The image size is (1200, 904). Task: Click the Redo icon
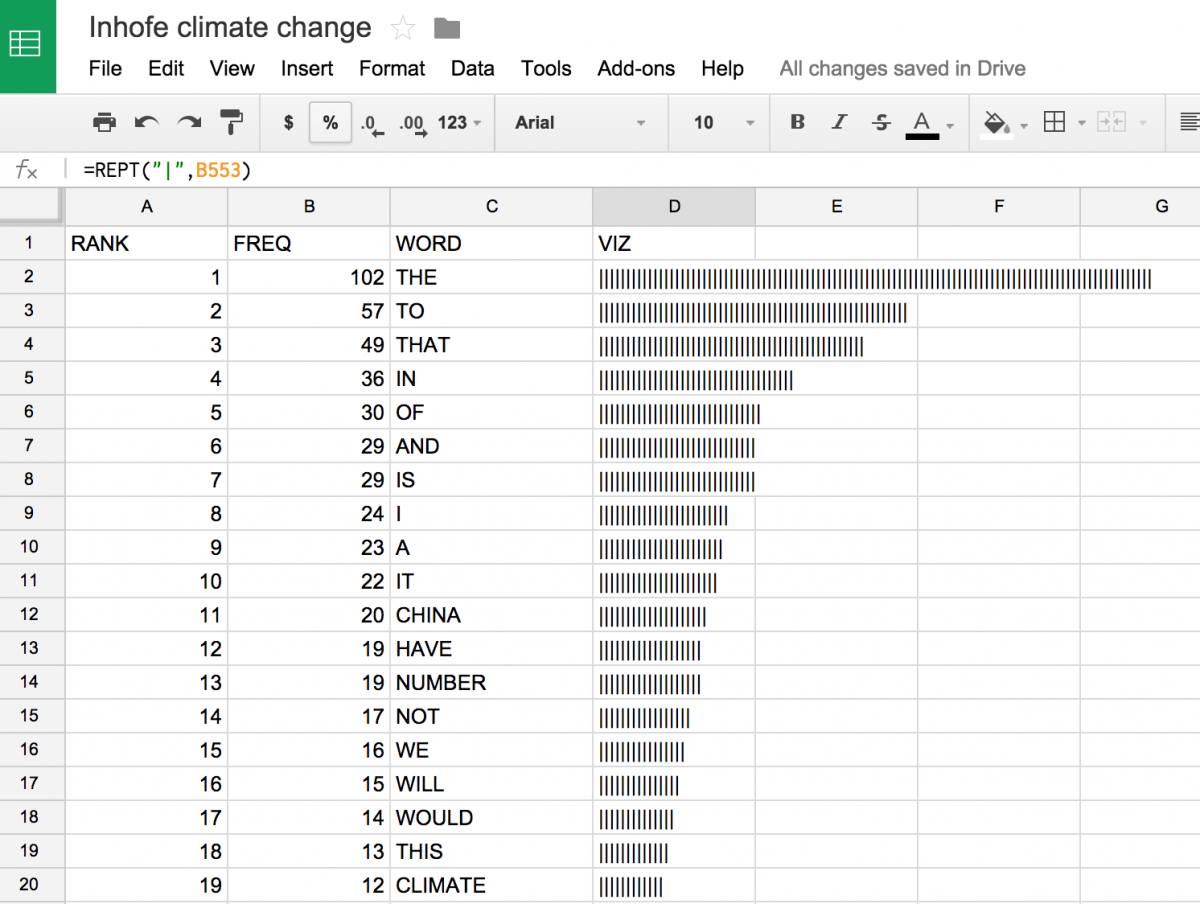(188, 122)
